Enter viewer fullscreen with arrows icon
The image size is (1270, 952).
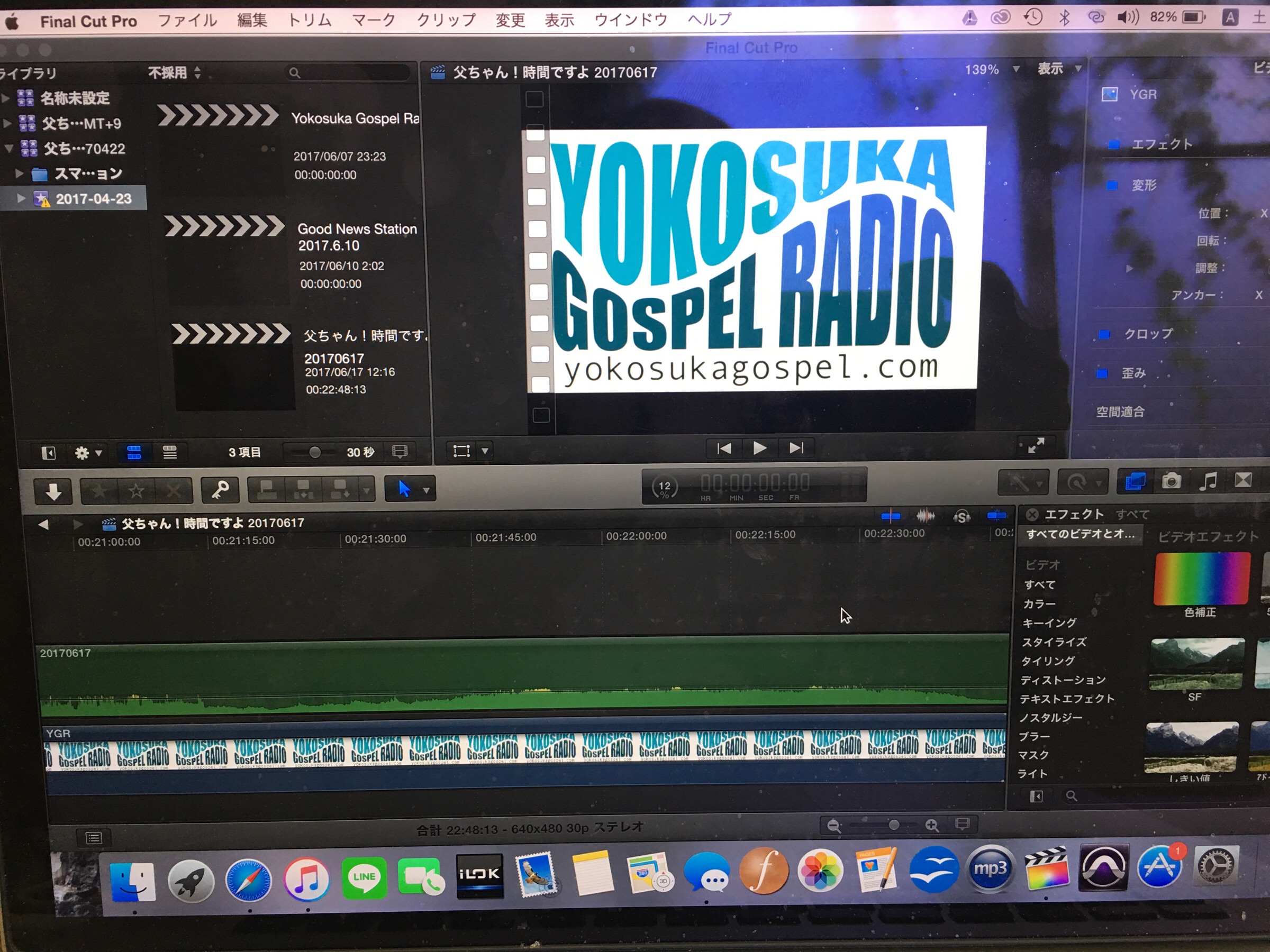(1036, 446)
